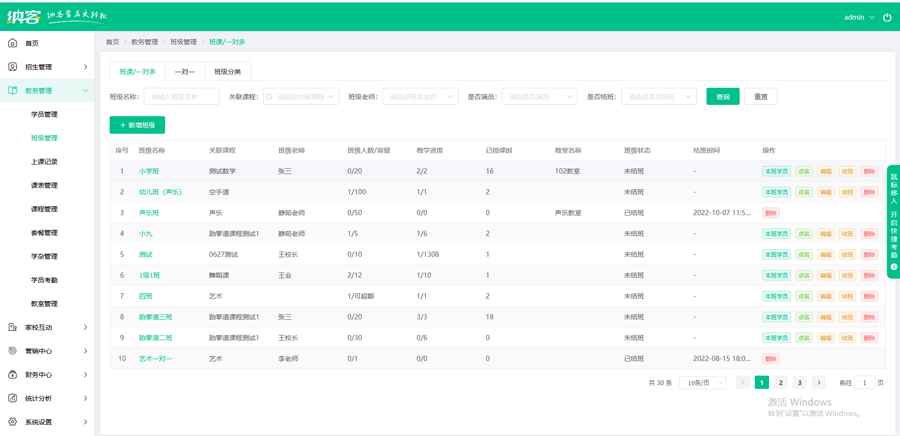Click the previous page arrow in pagination
Image resolution: width=900 pixels, height=436 pixels.
(x=743, y=383)
